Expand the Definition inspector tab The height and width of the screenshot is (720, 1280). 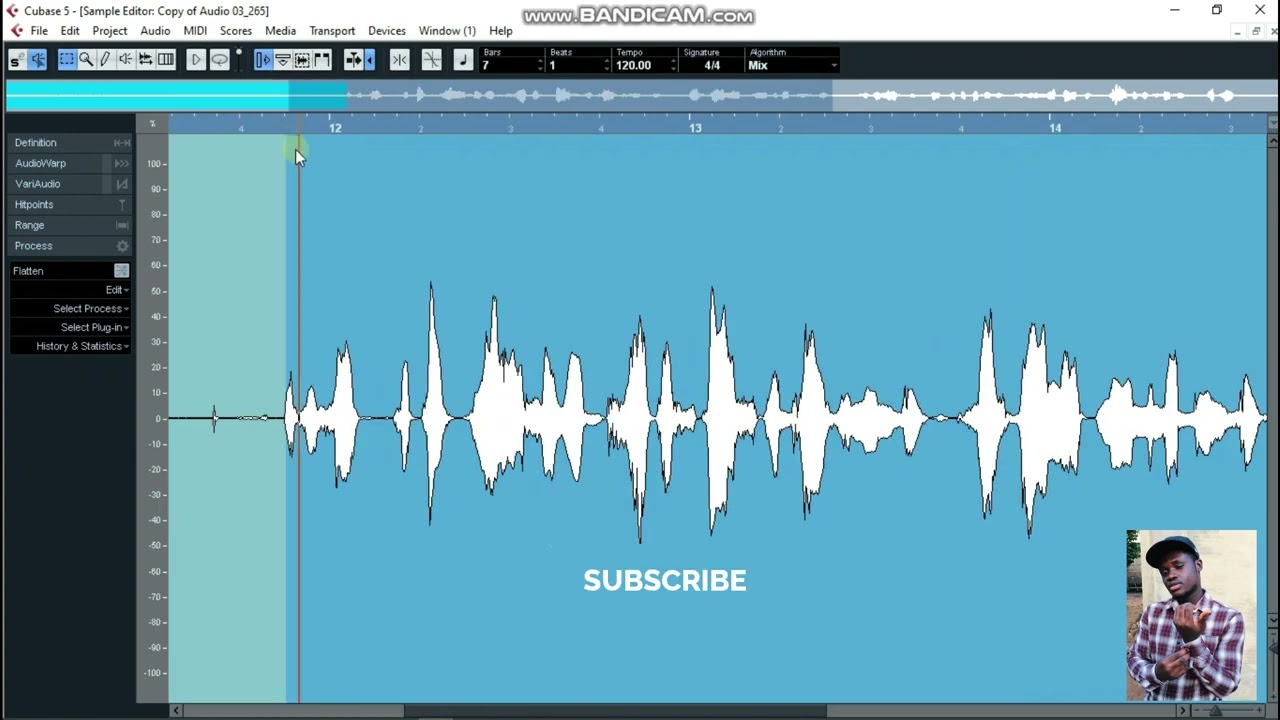(x=70, y=143)
